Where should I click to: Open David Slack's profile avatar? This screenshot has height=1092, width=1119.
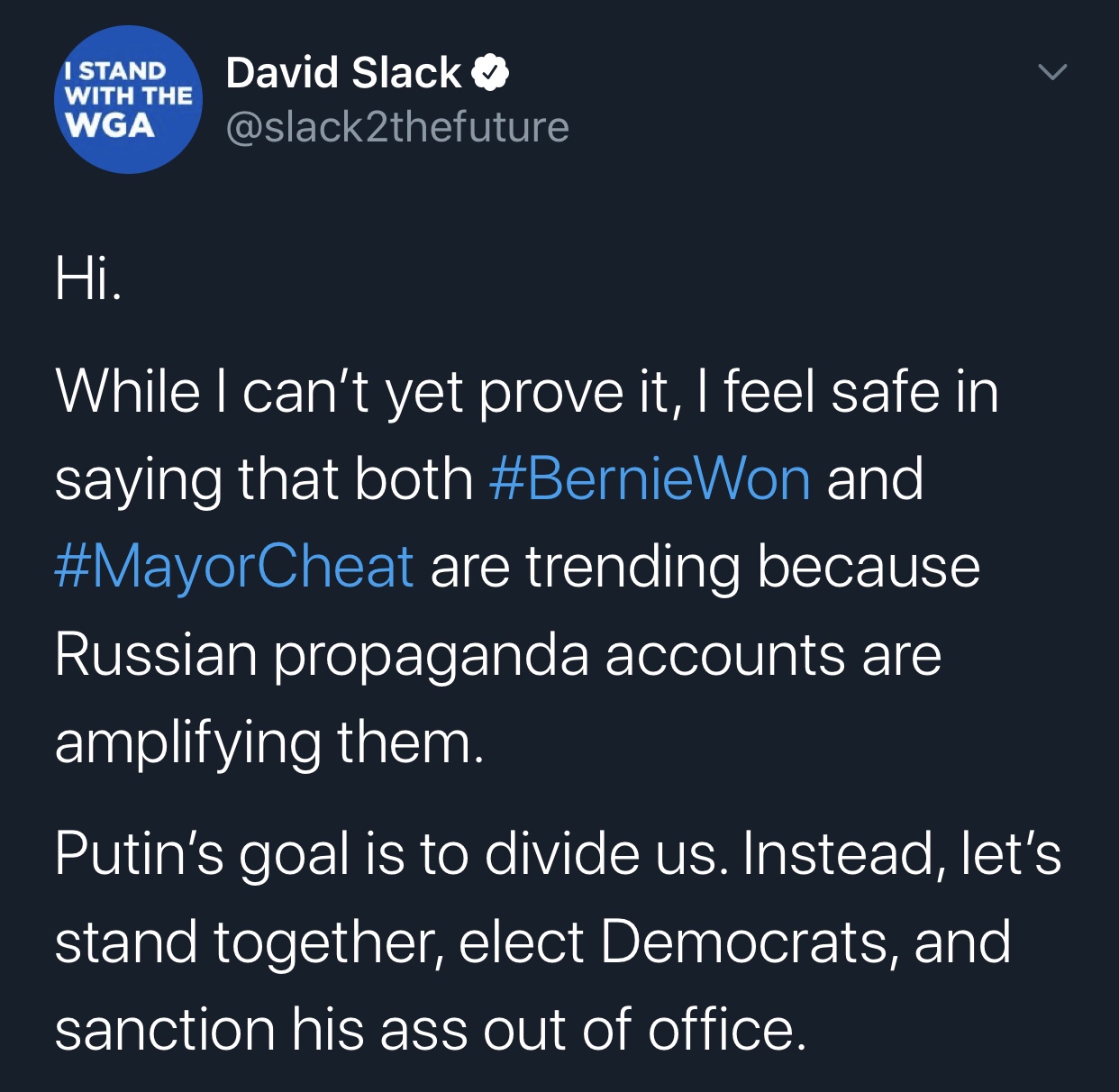click(x=128, y=99)
